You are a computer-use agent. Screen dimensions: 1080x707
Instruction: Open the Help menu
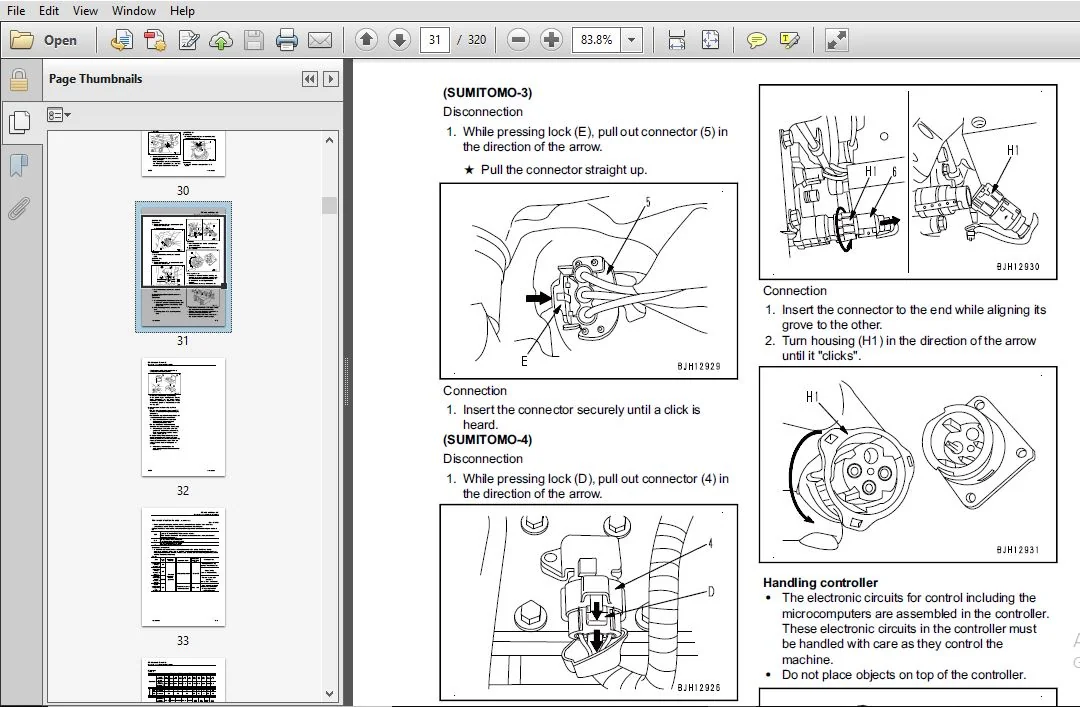183,10
